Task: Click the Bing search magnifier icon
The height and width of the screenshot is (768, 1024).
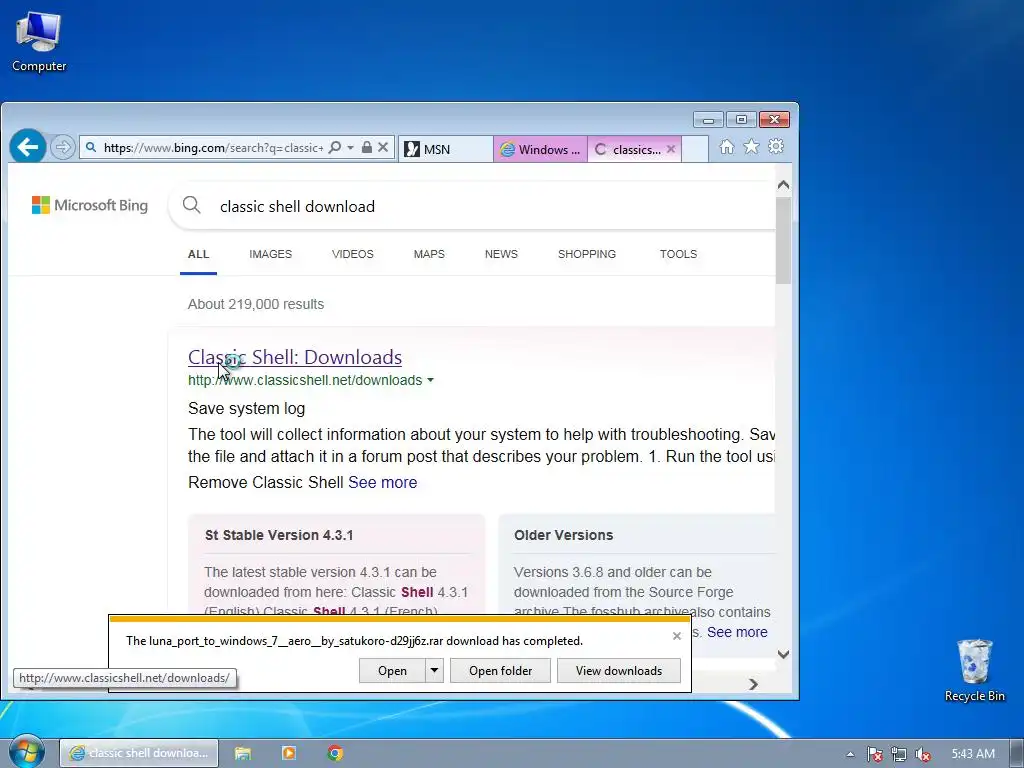Action: [191, 205]
